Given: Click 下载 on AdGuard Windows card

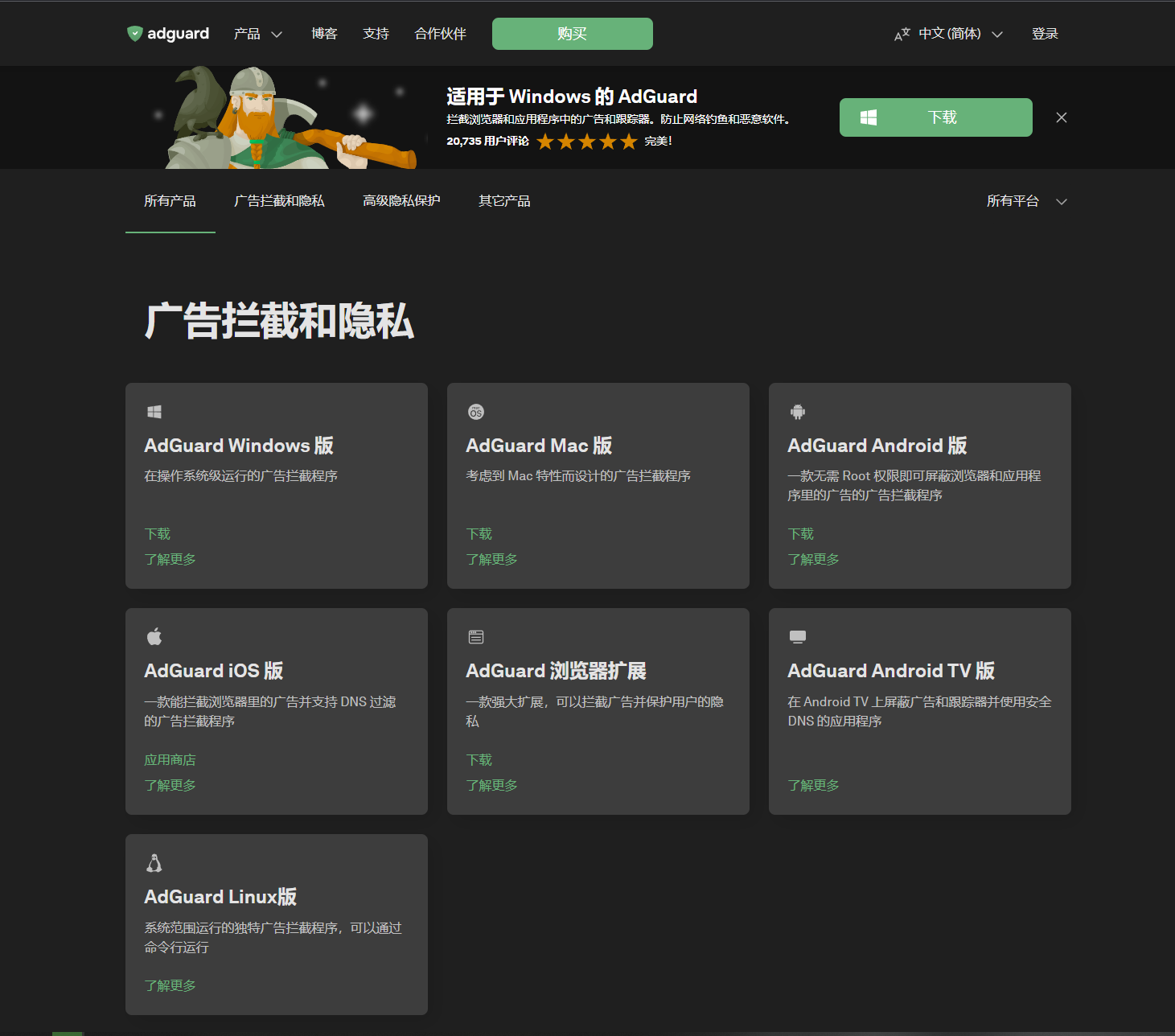Looking at the screenshot, I should click(158, 534).
